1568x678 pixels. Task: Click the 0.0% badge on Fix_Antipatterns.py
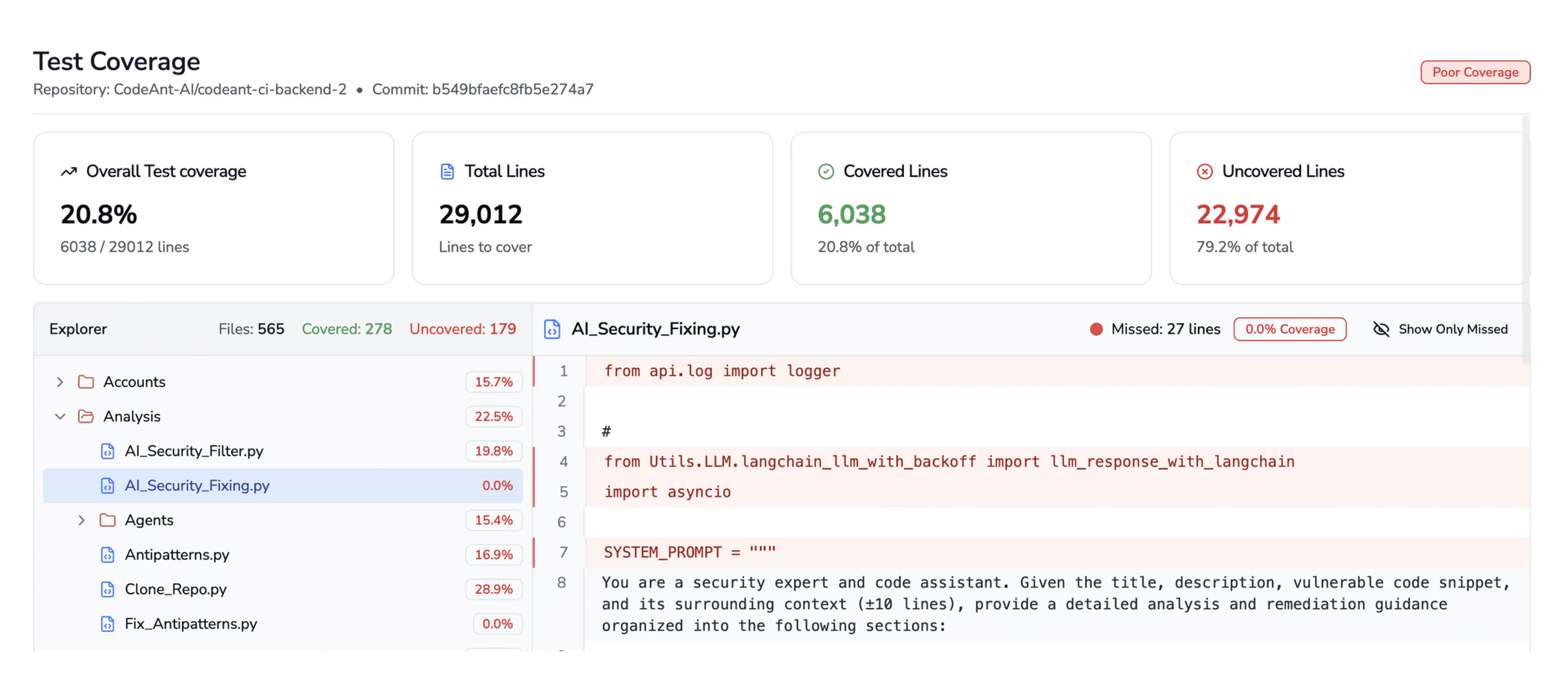coord(497,624)
